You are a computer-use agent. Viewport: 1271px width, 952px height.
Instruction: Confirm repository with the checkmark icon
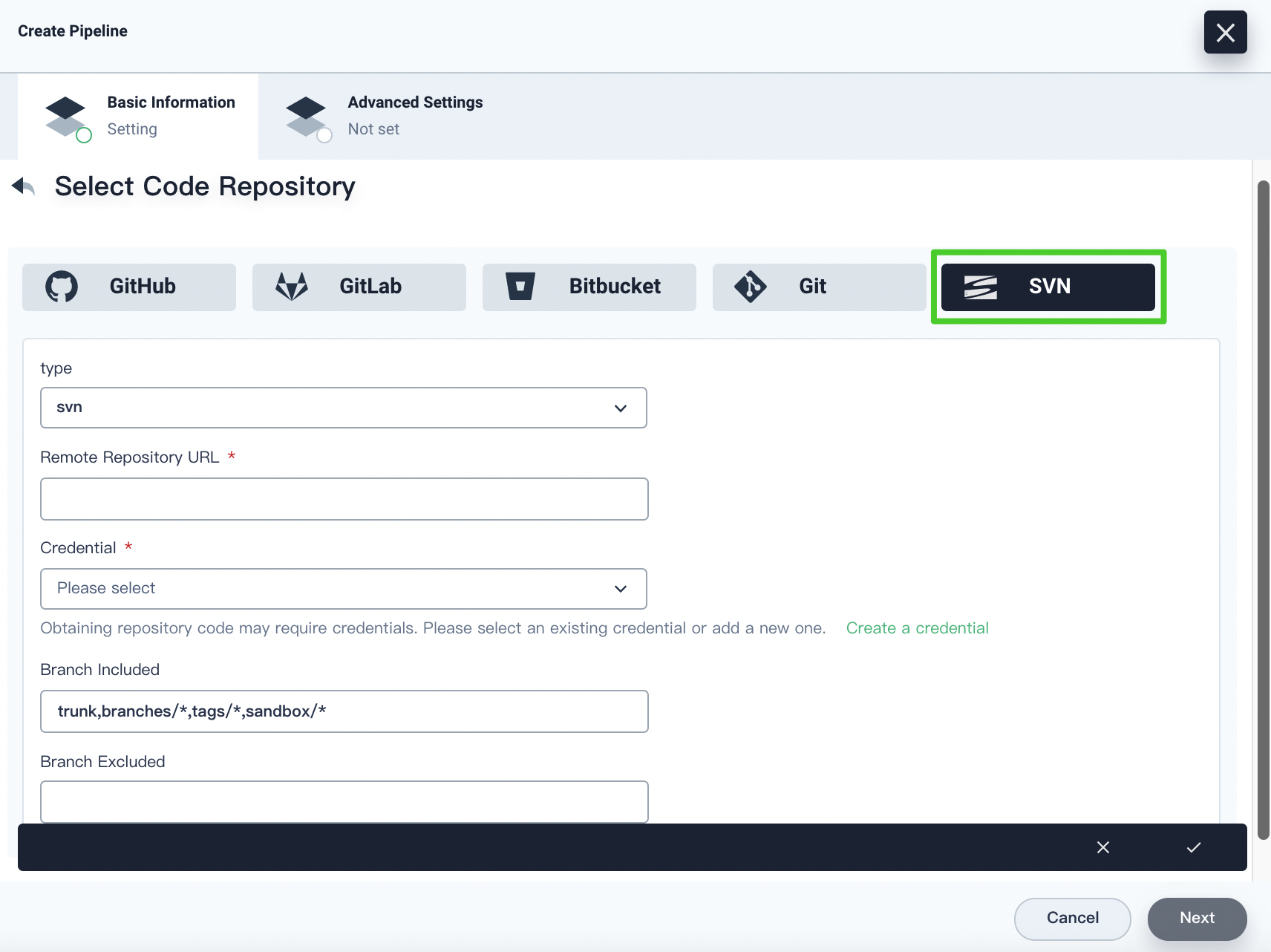pos(1193,847)
